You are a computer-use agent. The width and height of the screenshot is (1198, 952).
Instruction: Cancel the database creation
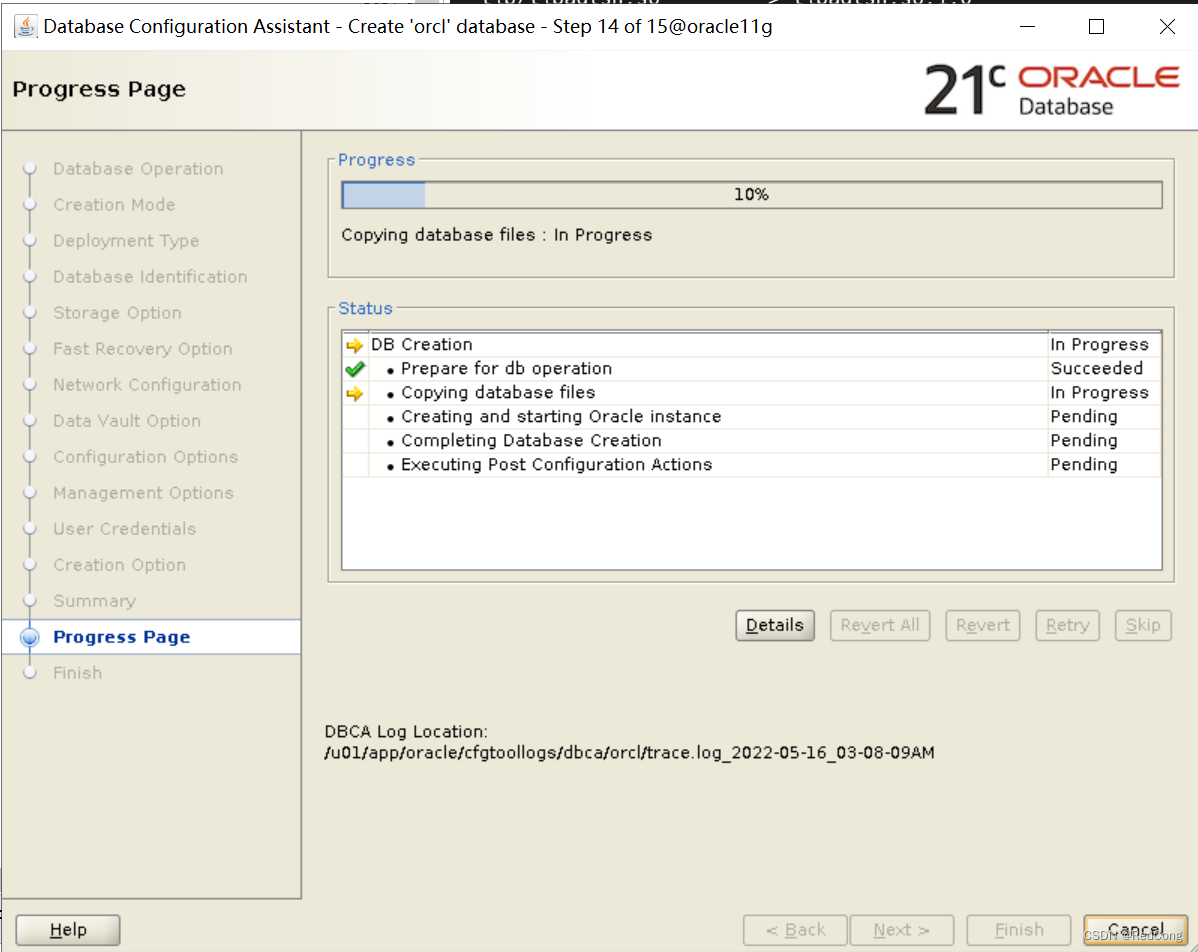1135,930
